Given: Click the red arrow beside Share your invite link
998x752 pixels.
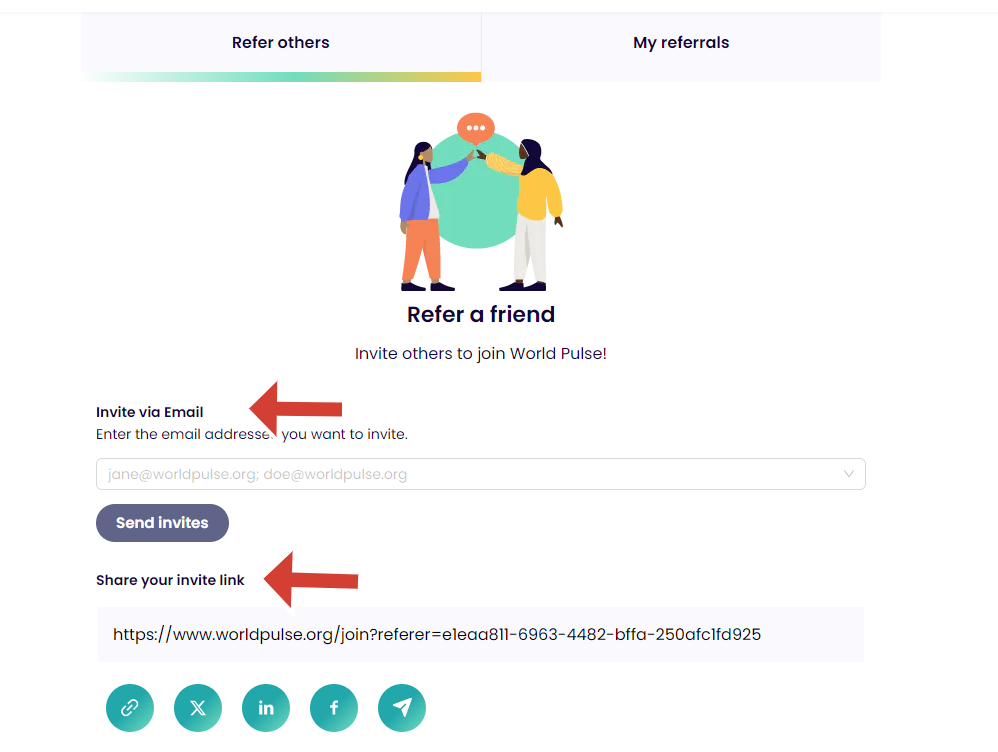Looking at the screenshot, I should (311, 579).
